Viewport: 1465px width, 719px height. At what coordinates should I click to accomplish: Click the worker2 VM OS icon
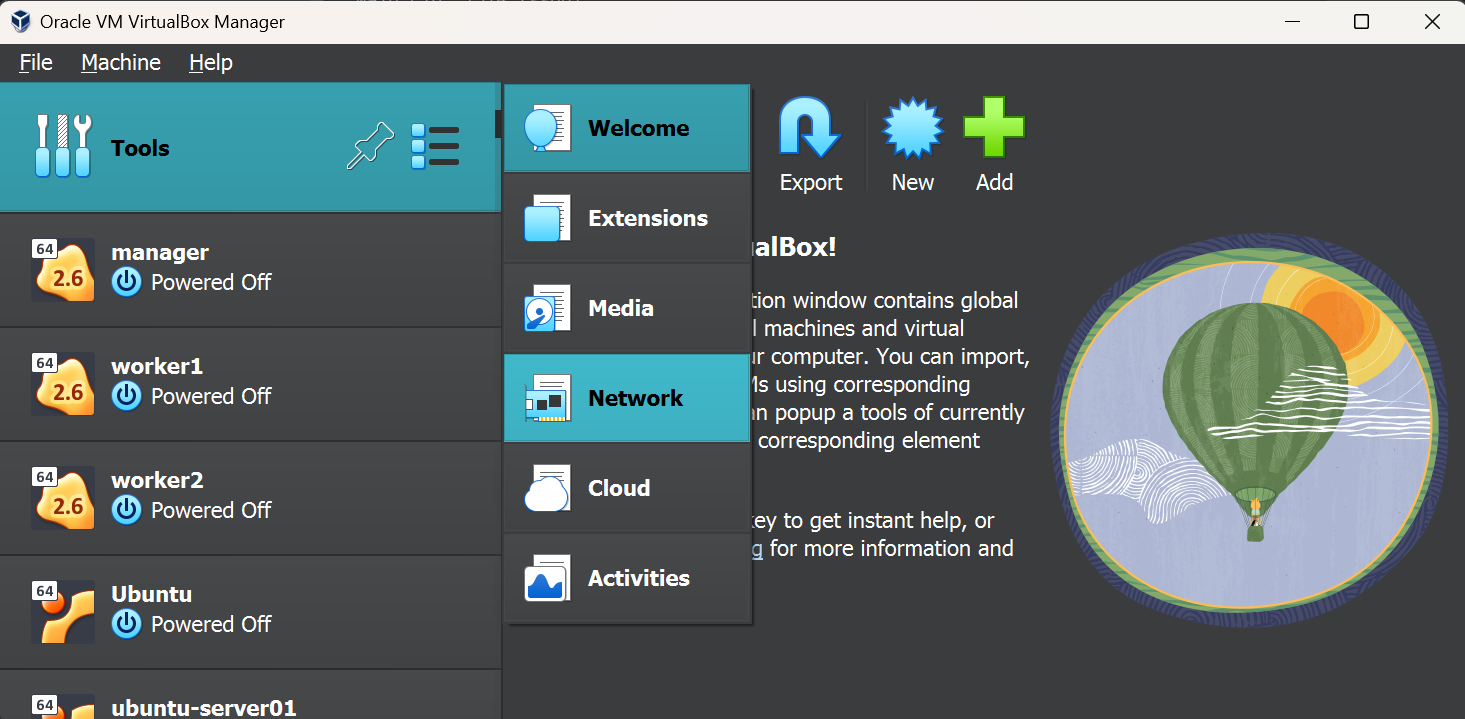point(64,497)
